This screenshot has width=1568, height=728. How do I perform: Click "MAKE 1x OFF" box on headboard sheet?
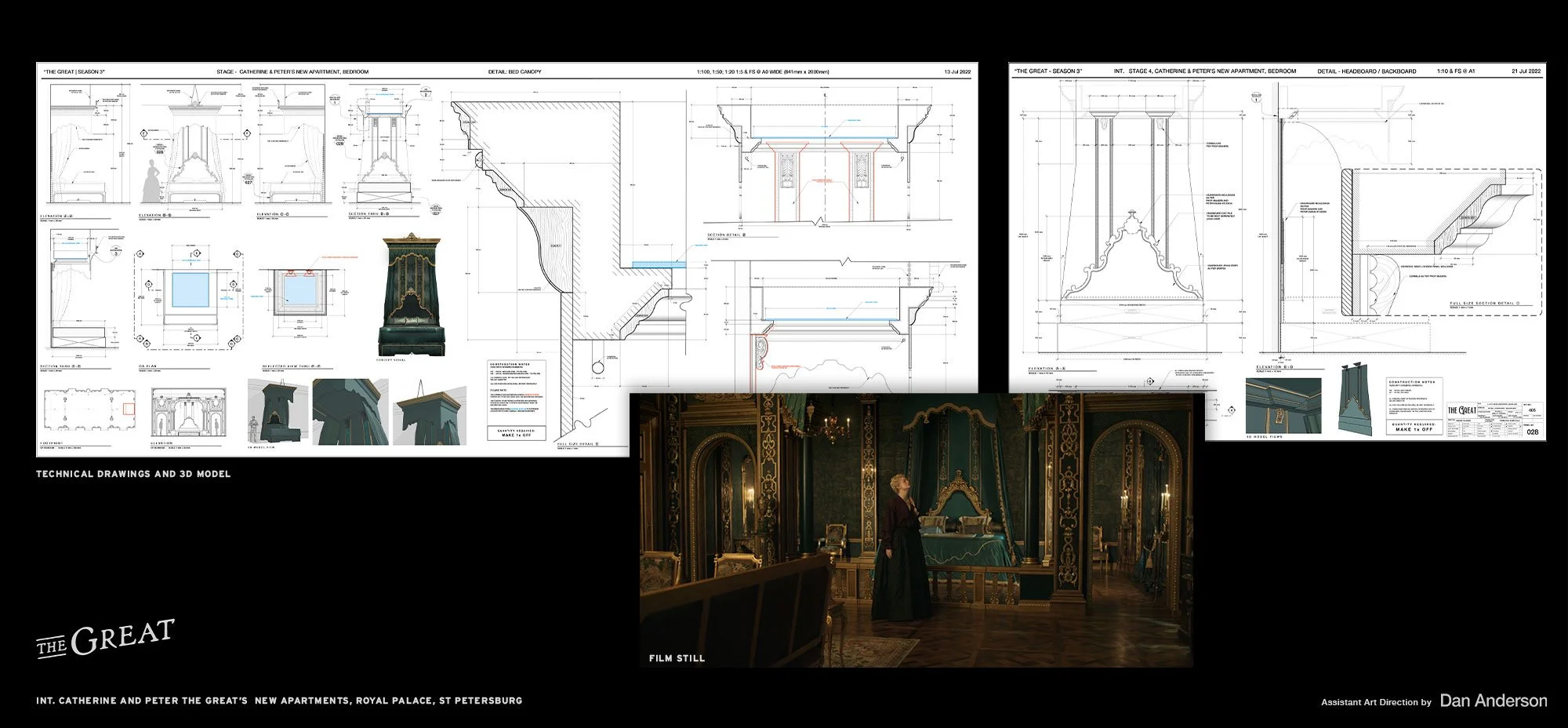point(1415,428)
